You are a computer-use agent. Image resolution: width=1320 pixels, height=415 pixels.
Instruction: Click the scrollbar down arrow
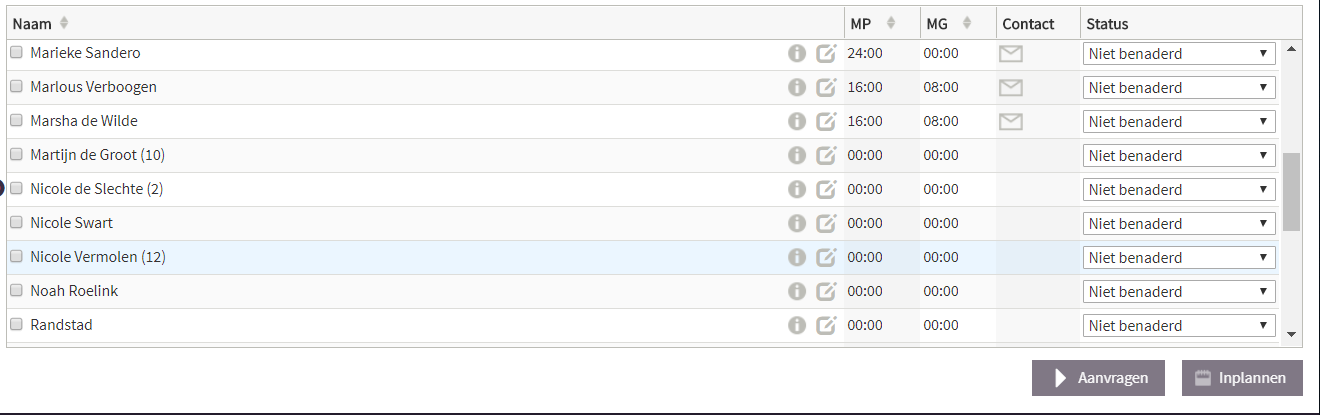click(1291, 334)
